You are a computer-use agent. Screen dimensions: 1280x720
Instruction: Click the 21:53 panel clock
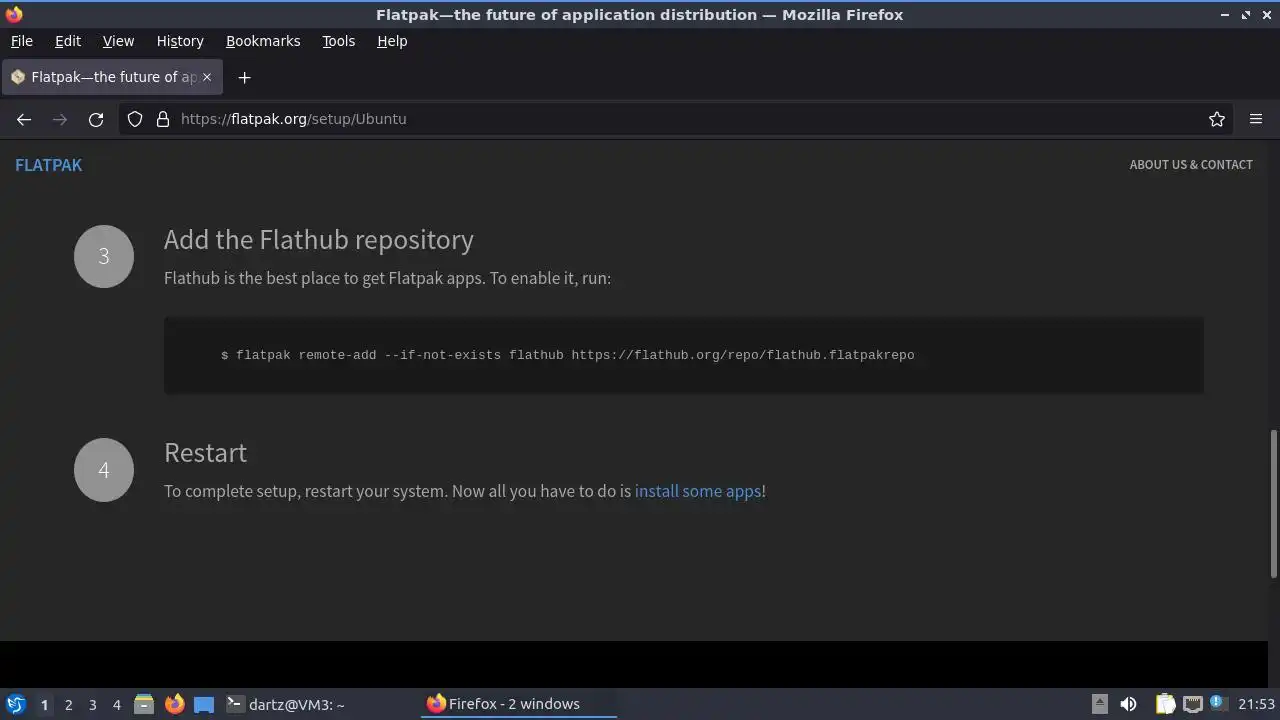1257,704
